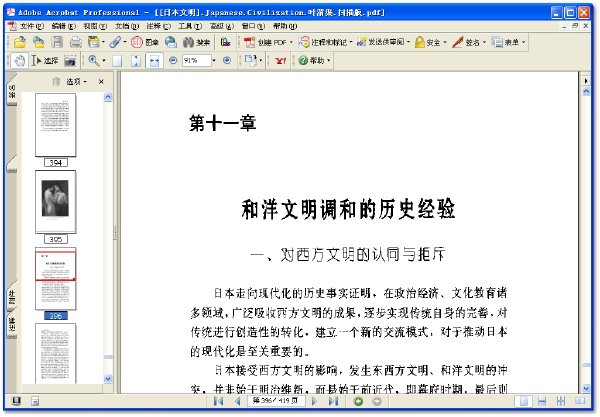This screenshot has width=600, height=417.
Task: Select page 396 thumbnail
Action: (55, 279)
